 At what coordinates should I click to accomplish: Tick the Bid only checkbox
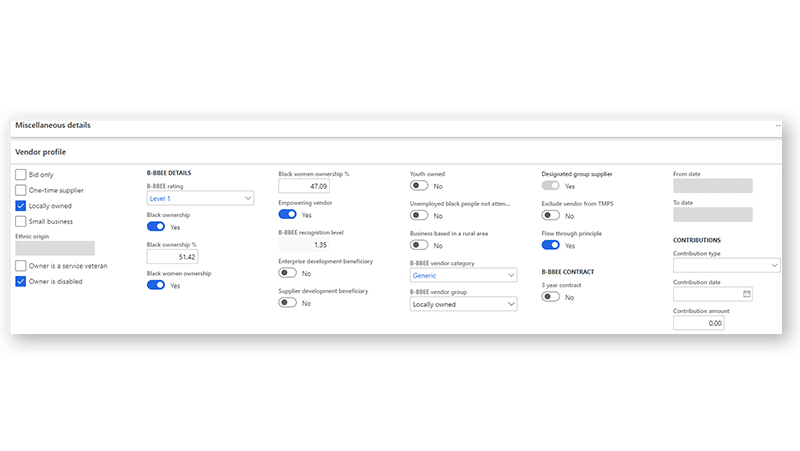21,175
